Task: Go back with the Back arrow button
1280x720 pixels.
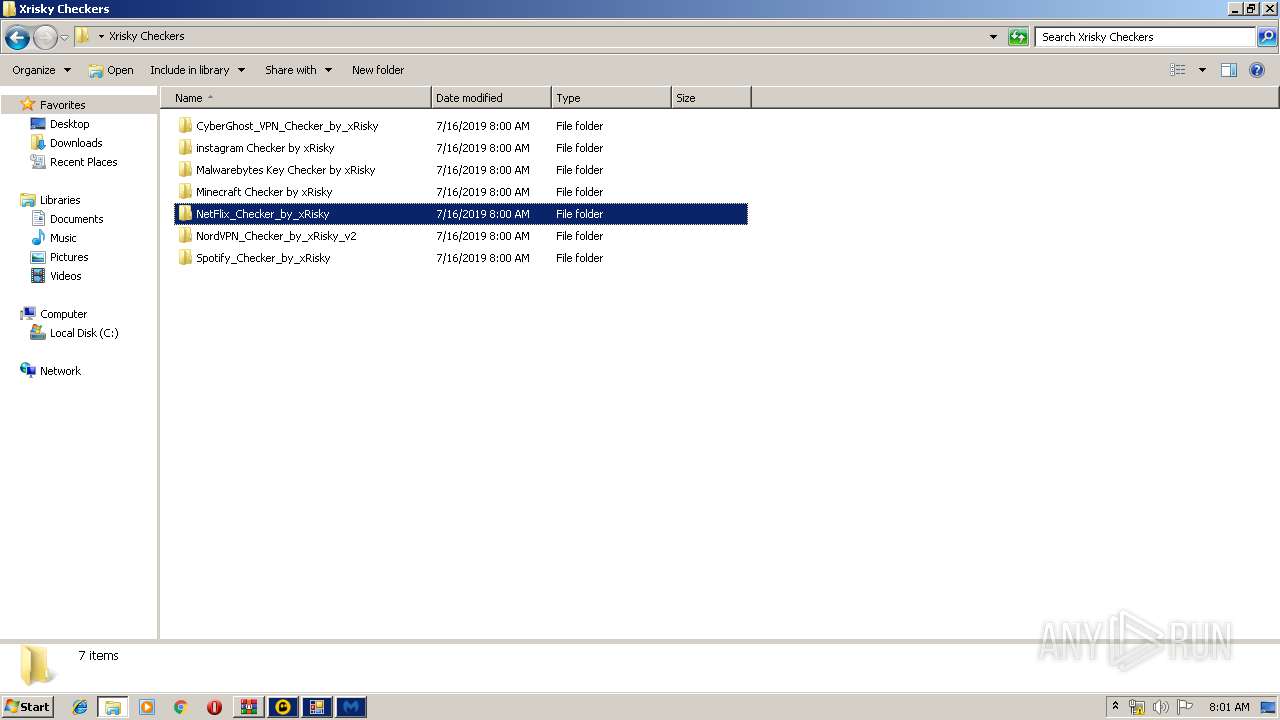Action: click(17, 38)
